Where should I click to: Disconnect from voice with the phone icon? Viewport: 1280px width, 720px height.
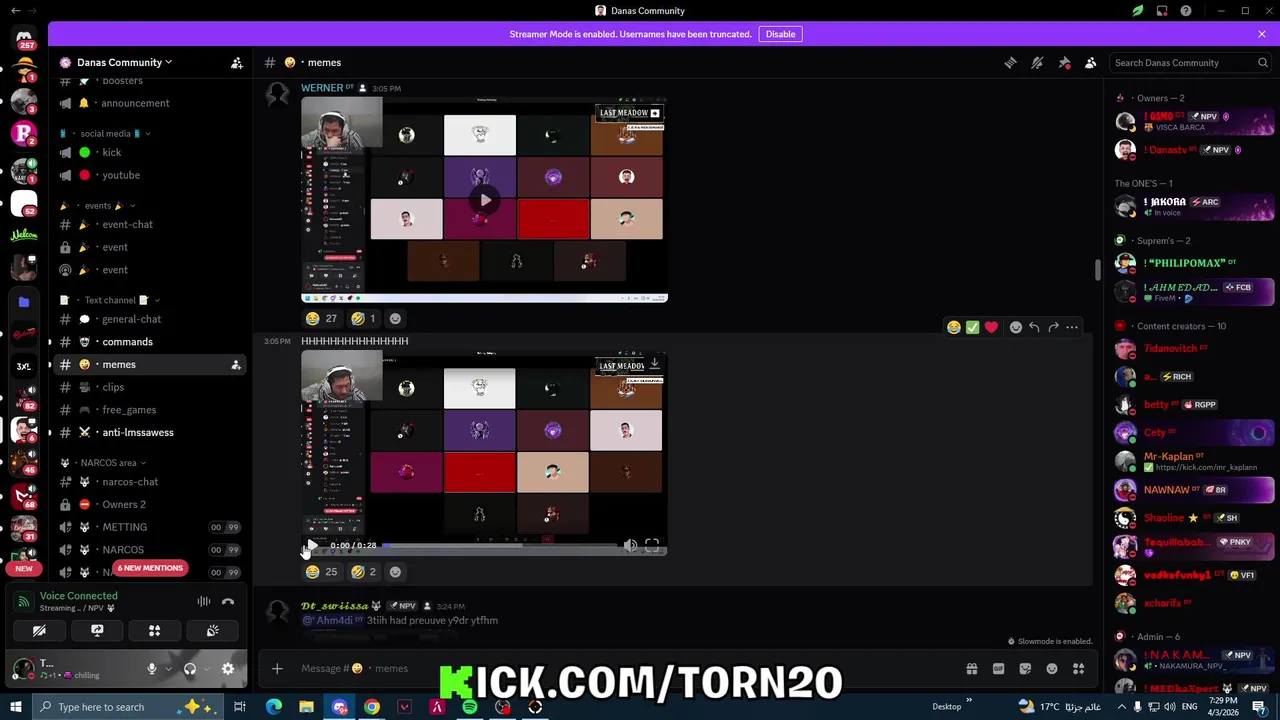pyautogui.click(x=228, y=601)
